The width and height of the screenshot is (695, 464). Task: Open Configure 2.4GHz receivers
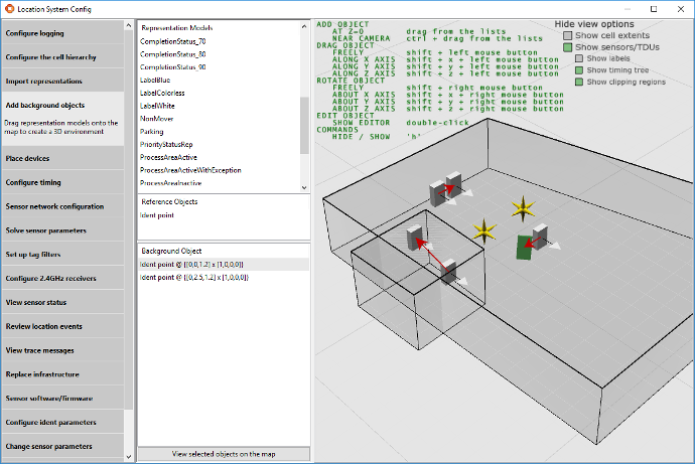point(63,278)
